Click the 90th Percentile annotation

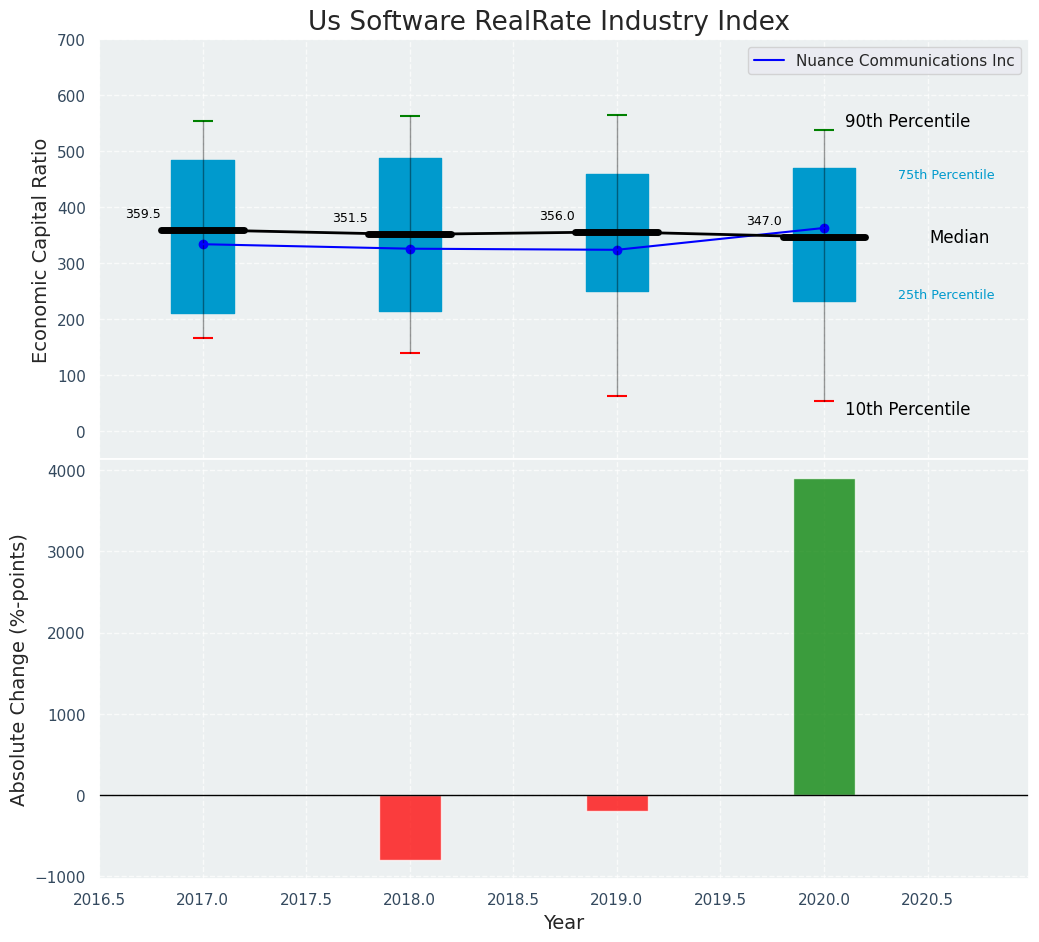907,121
